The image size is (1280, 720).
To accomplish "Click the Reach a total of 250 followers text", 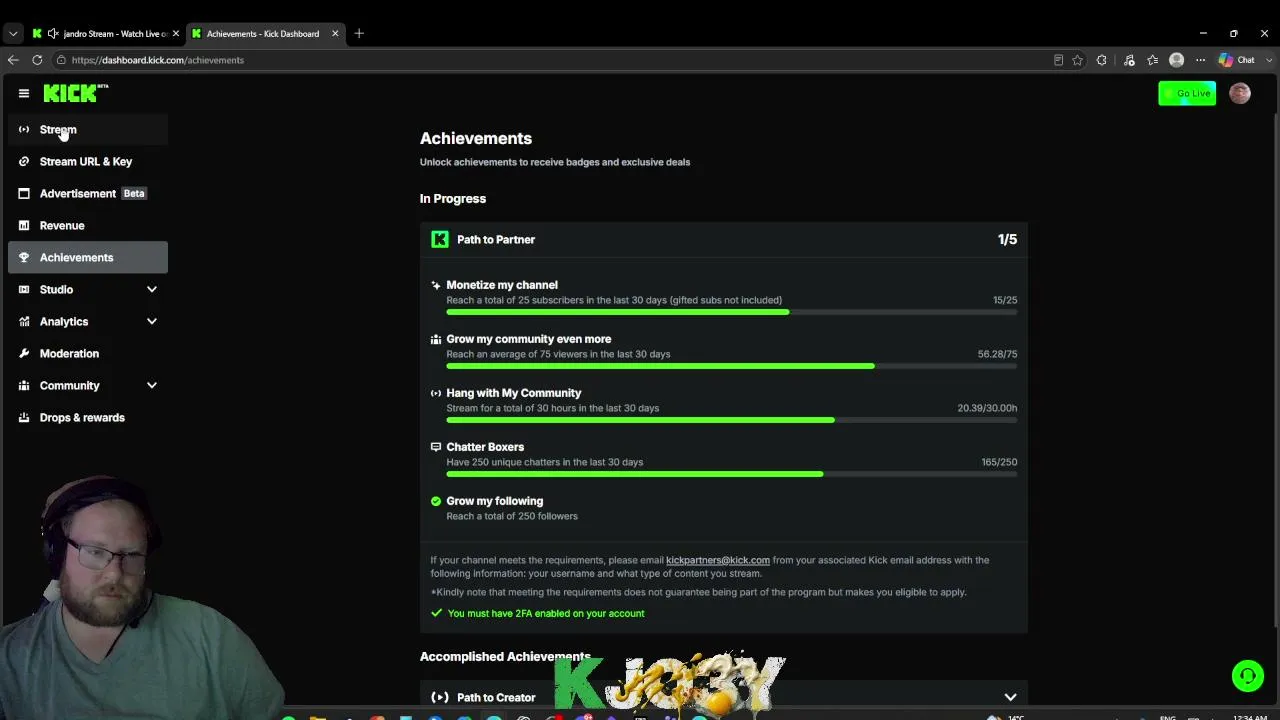I will [512, 516].
